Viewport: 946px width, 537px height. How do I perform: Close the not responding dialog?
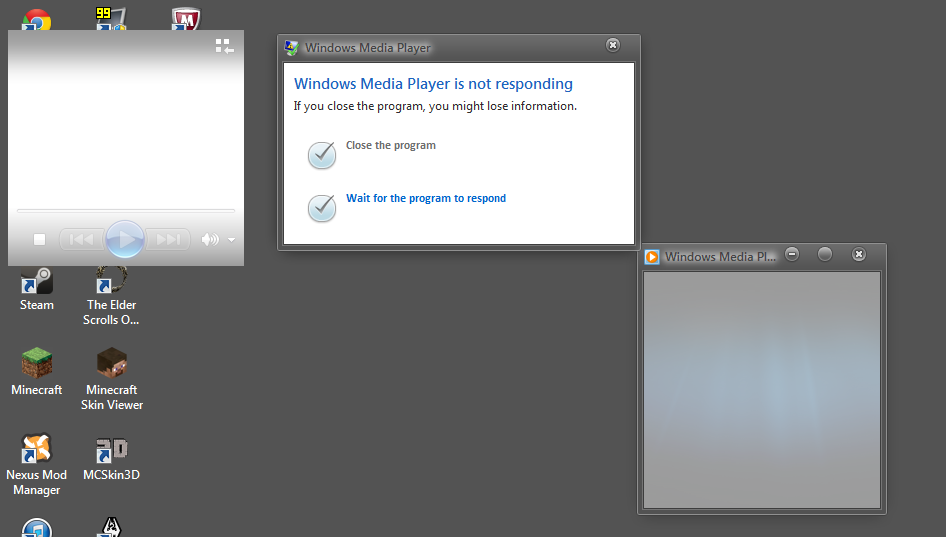click(612, 45)
